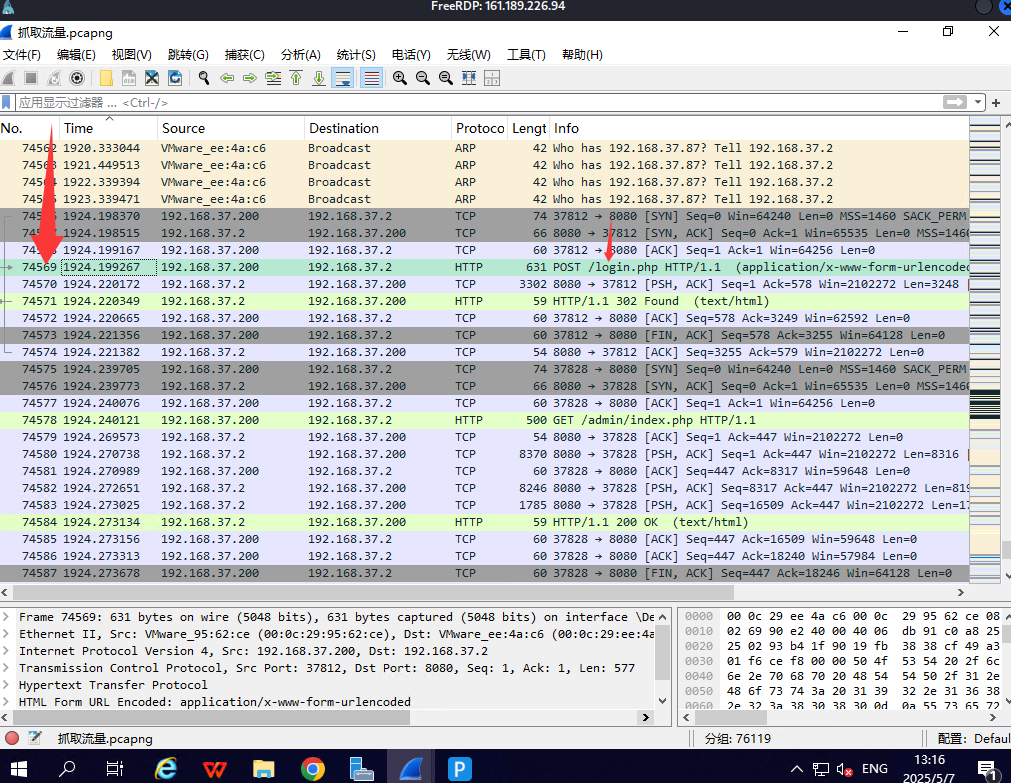This screenshot has width=1011, height=783.
Task: Open capture file properties status icon
Action: pyautogui.click(x=35, y=738)
